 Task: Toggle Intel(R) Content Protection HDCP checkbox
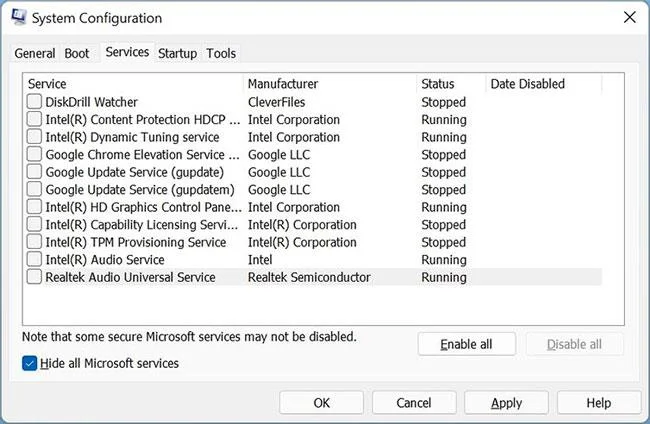coord(34,119)
